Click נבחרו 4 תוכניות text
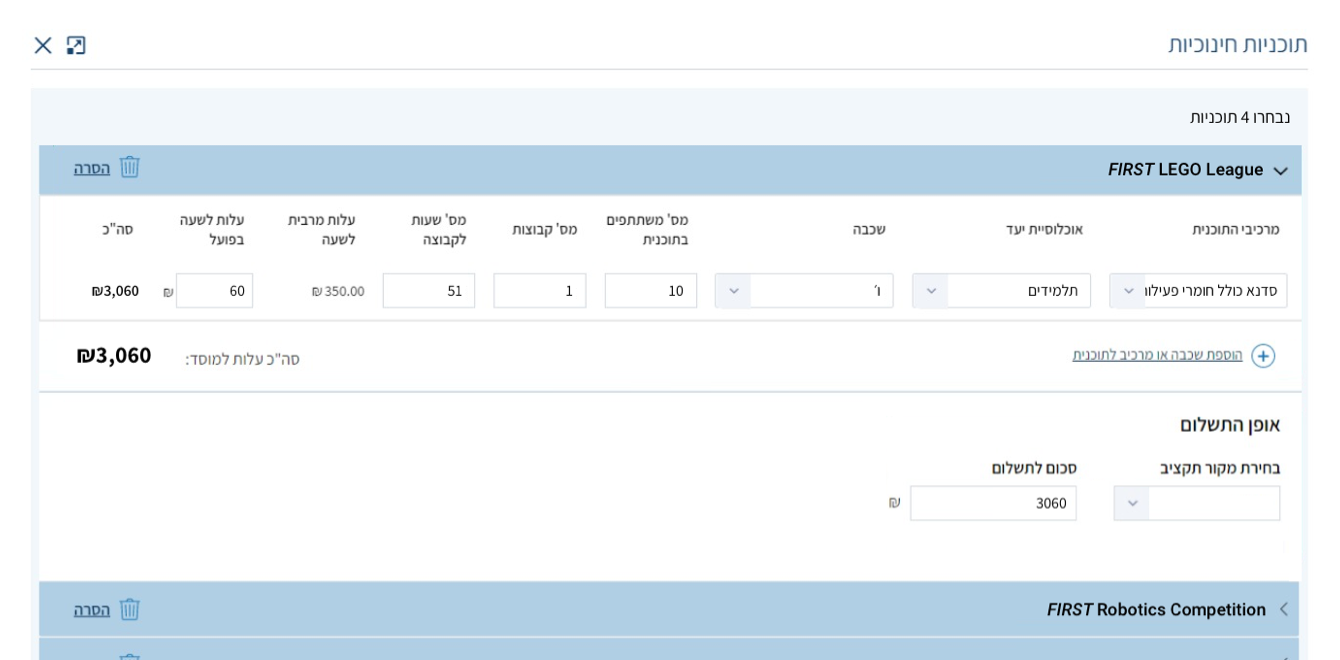 (1240, 117)
